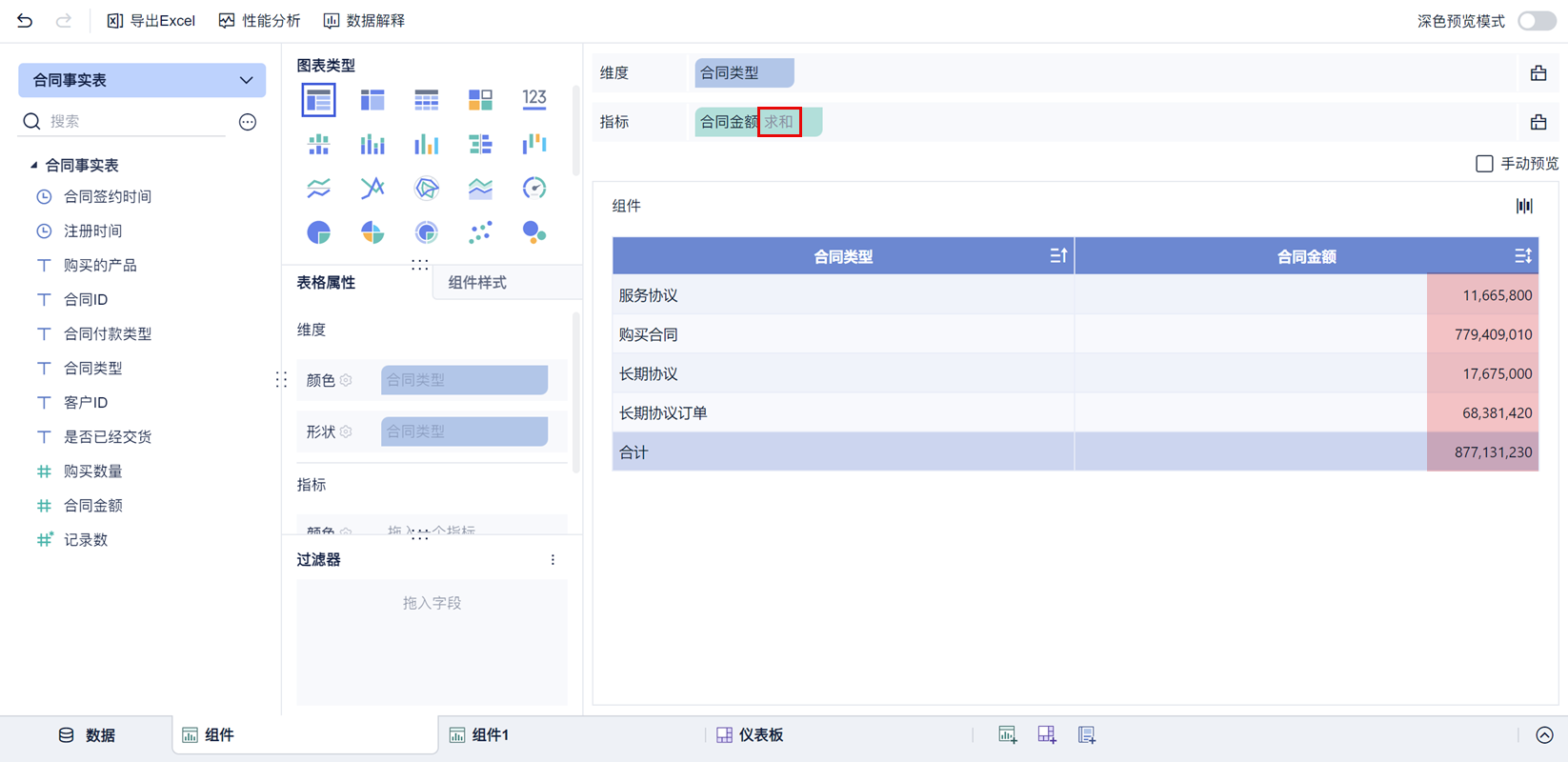Choose the comparison bar chart type
This screenshot has height=762, width=1568.
coord(480,144)
